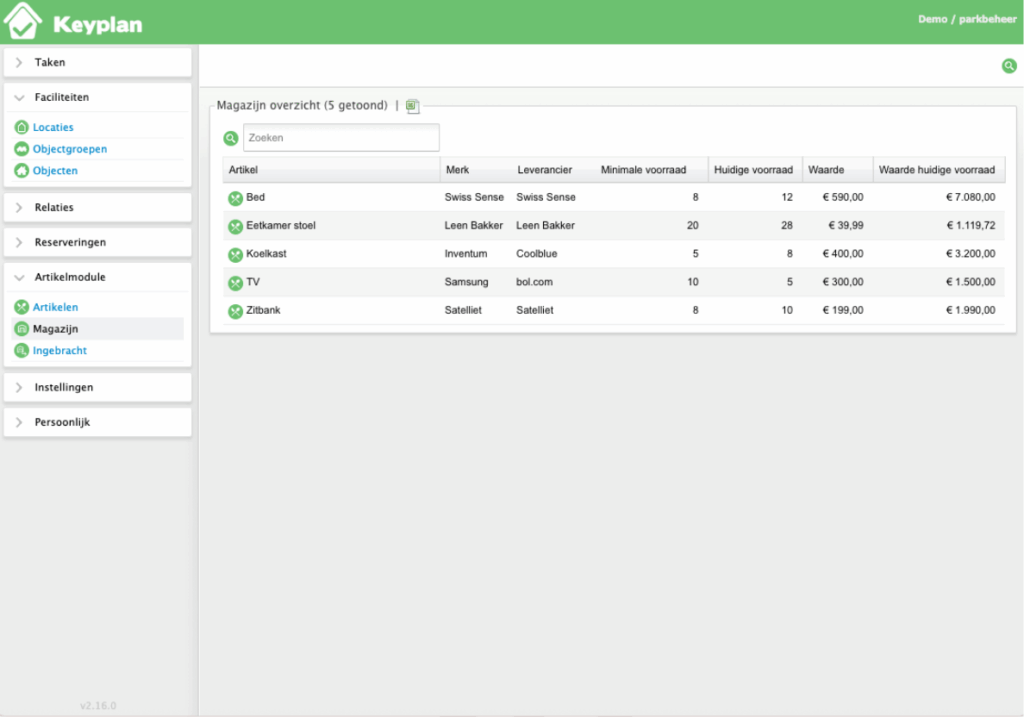Click the icon beside Eetkamer stoel row

coord(235,226)
